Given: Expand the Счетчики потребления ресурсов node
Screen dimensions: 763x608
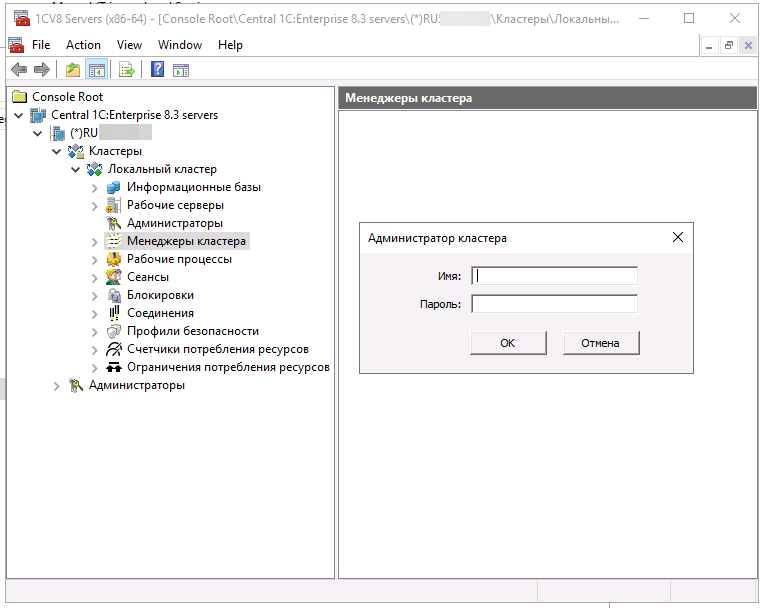Looking at the screenshot, I should 95,350.
